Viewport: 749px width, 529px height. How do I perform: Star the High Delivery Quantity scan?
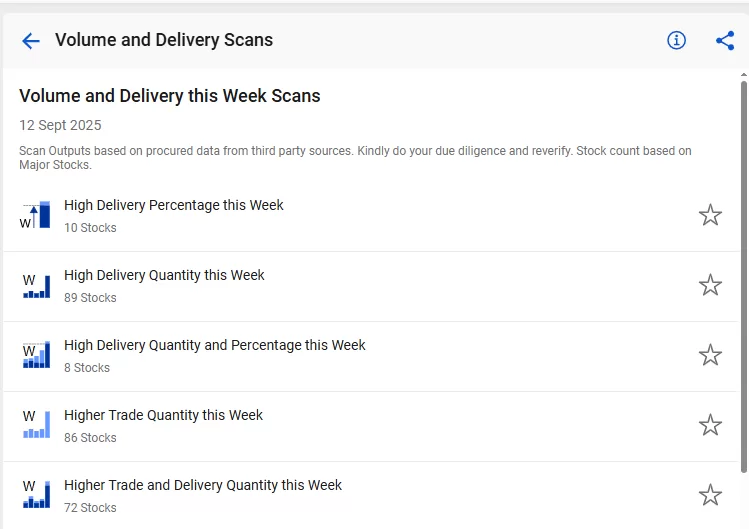(710, 285)
